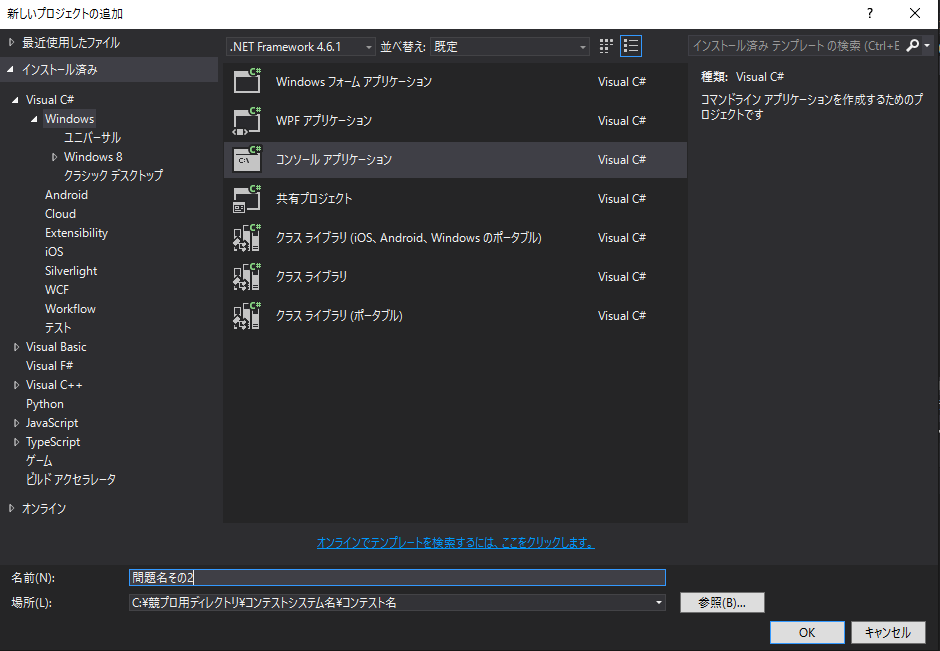Select the 共有プロジェクト template icon
Screen dimensions: 940x651
click(x=247, y=198)
